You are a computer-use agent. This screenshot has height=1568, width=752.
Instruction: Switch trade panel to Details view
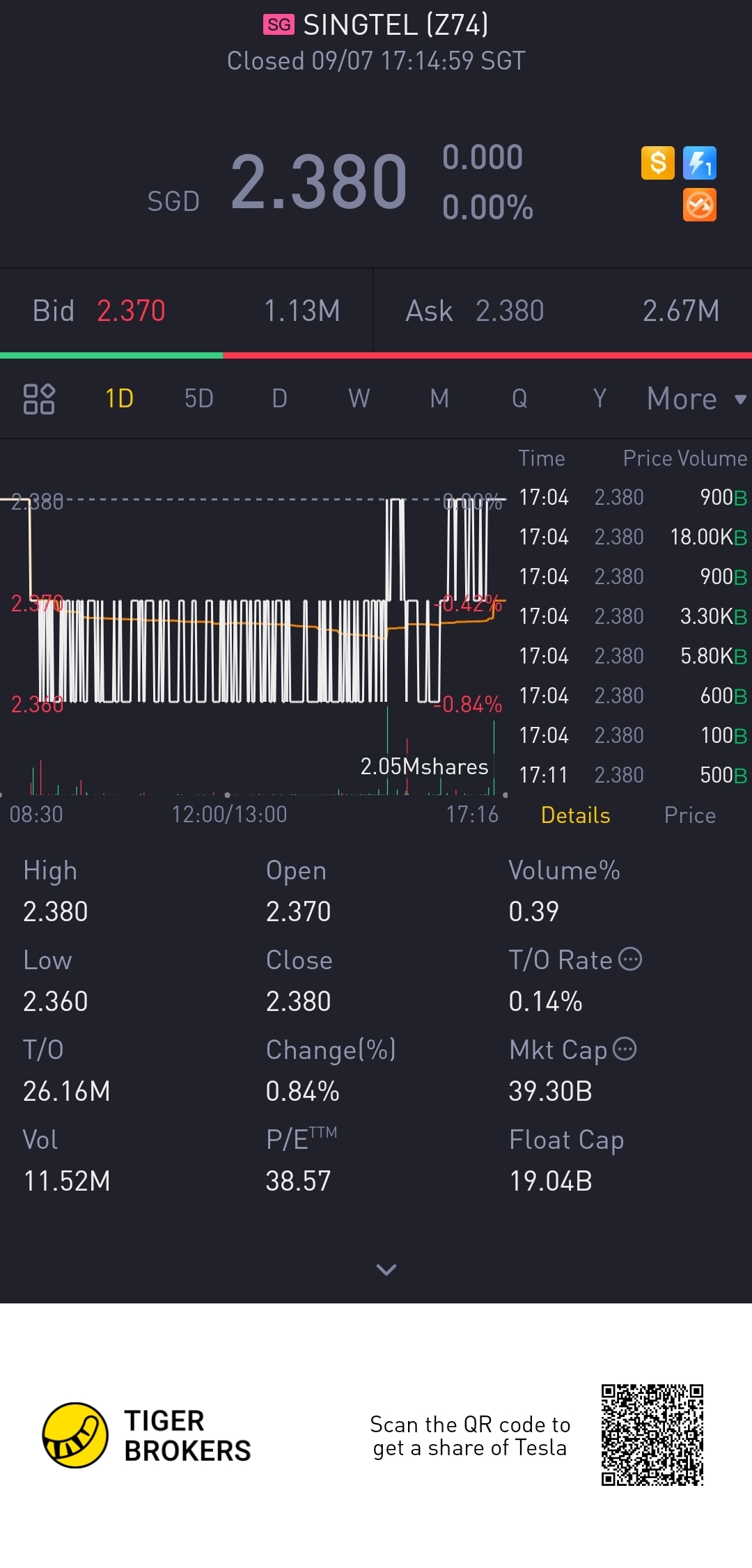[x=575, y=815]
